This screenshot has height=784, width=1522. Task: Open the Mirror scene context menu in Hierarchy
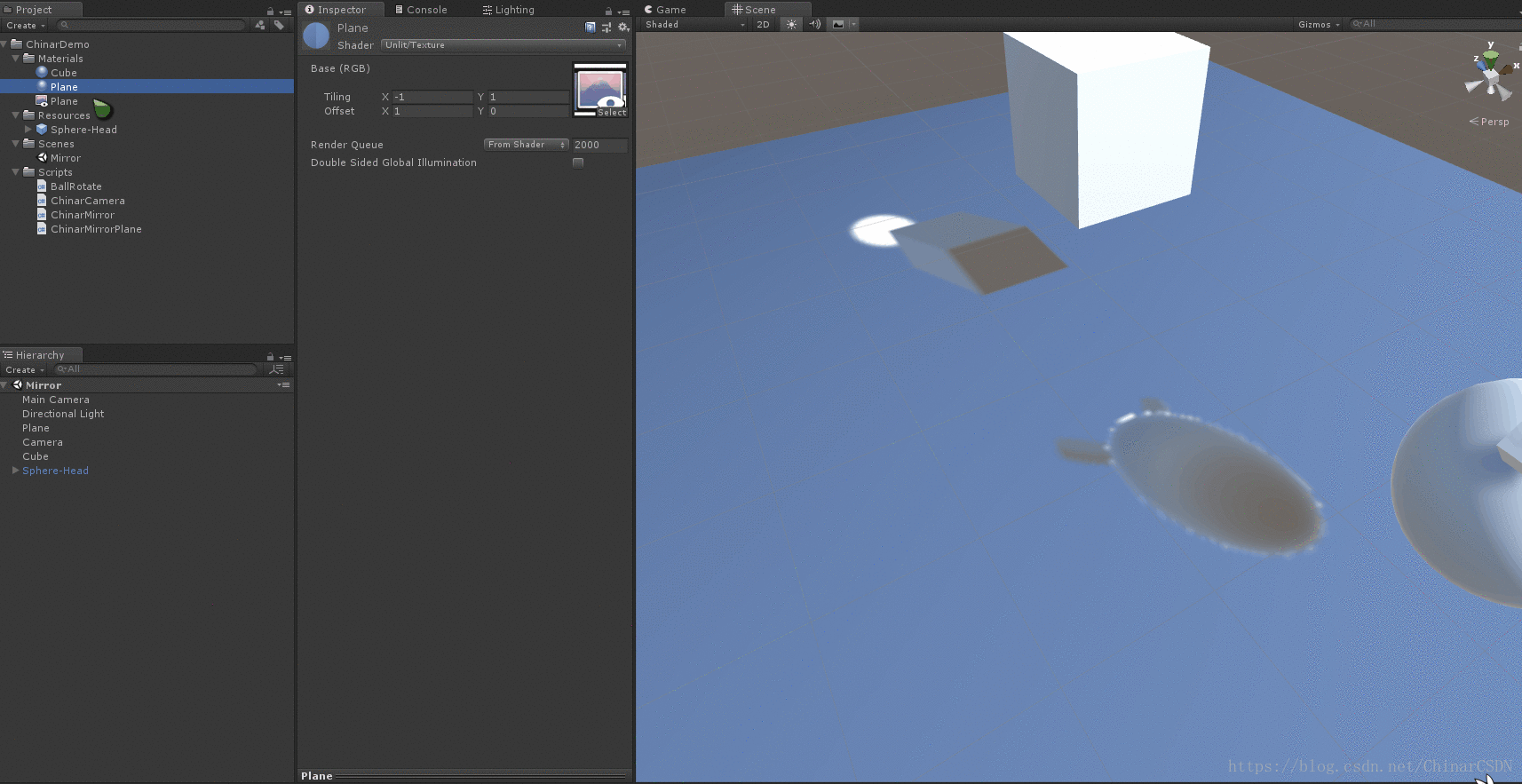[283, 384]
